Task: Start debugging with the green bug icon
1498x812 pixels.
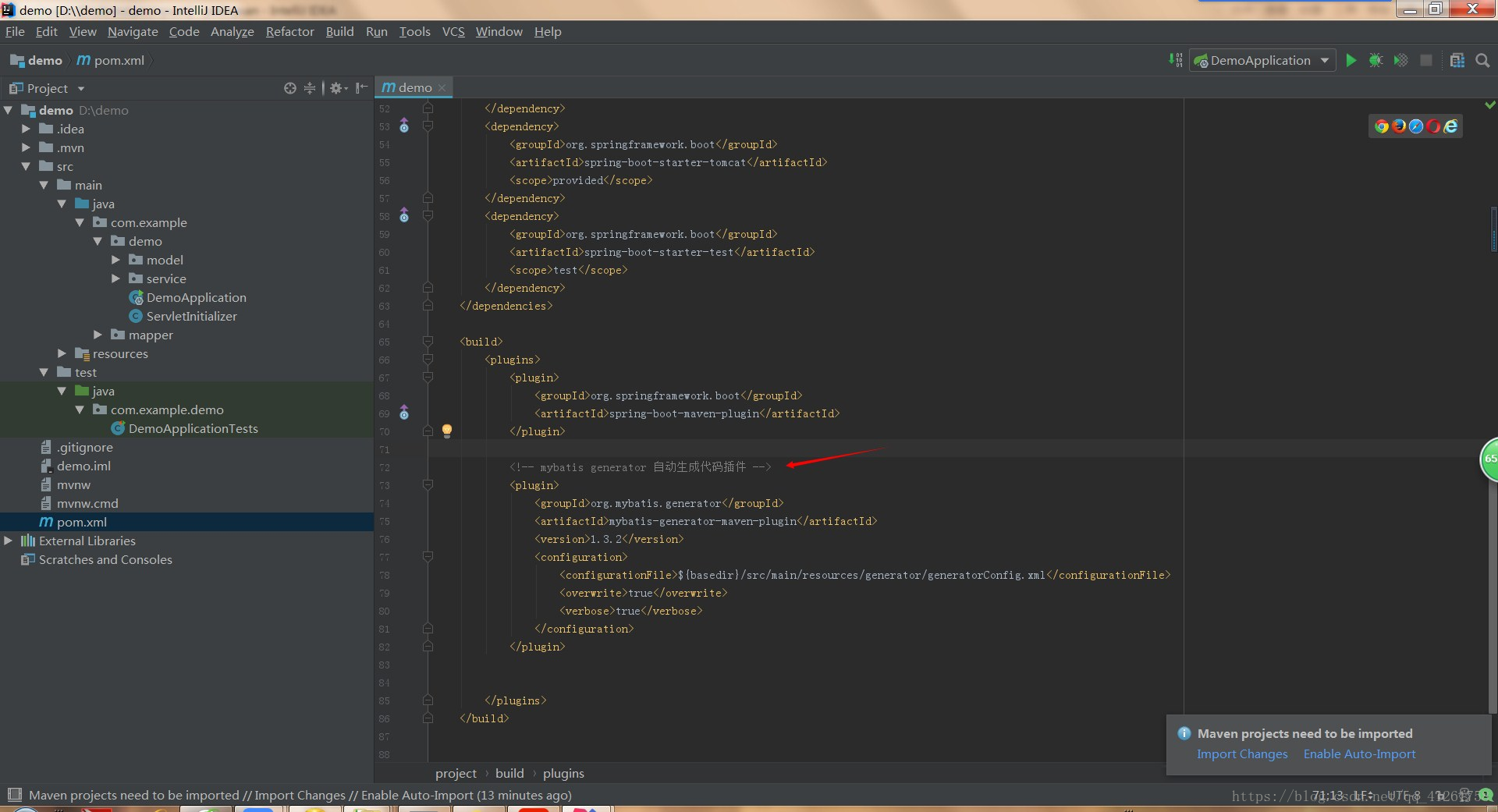Action: pos(1376,60)
